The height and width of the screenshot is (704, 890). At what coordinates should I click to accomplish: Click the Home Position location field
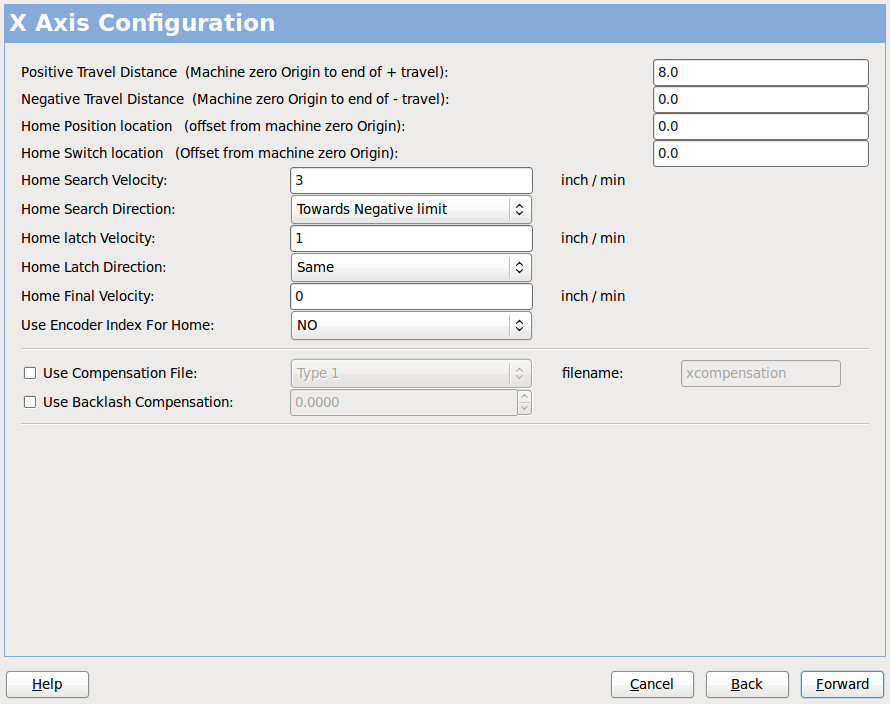[x=760, y=126]
